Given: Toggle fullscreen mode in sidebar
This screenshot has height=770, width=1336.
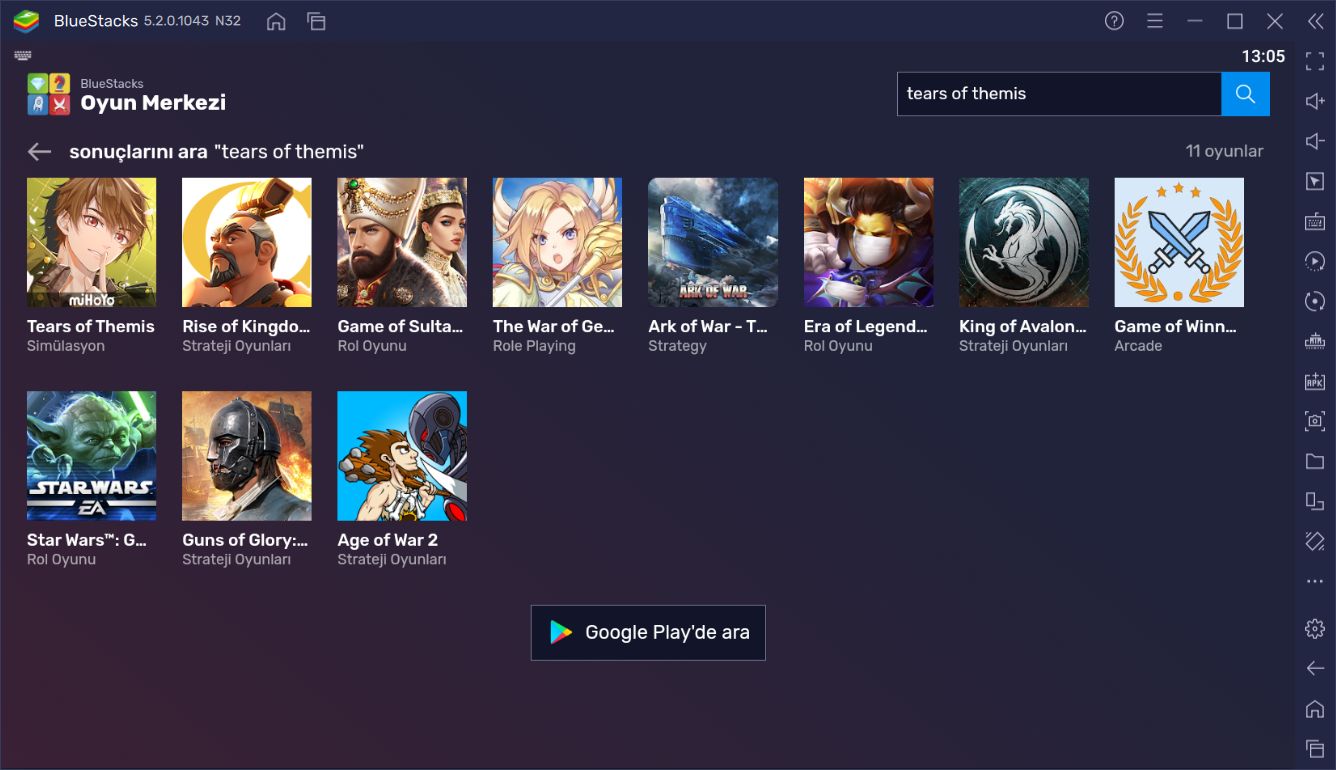Looking at the screenshot, I should pos(1315,62).
